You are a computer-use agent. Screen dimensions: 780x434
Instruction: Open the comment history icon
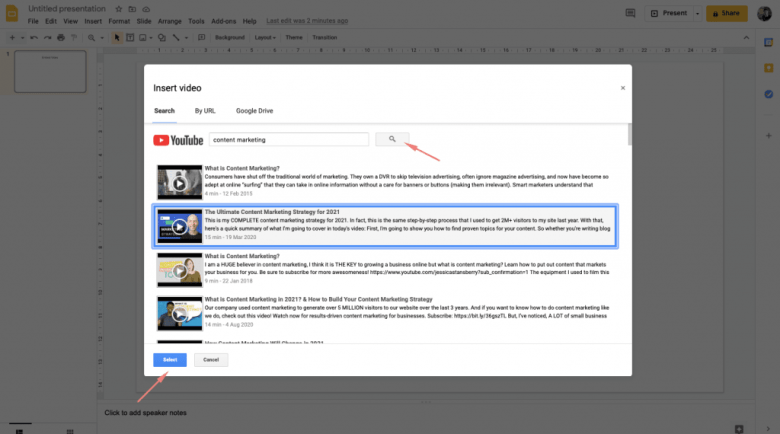point(630,13)
